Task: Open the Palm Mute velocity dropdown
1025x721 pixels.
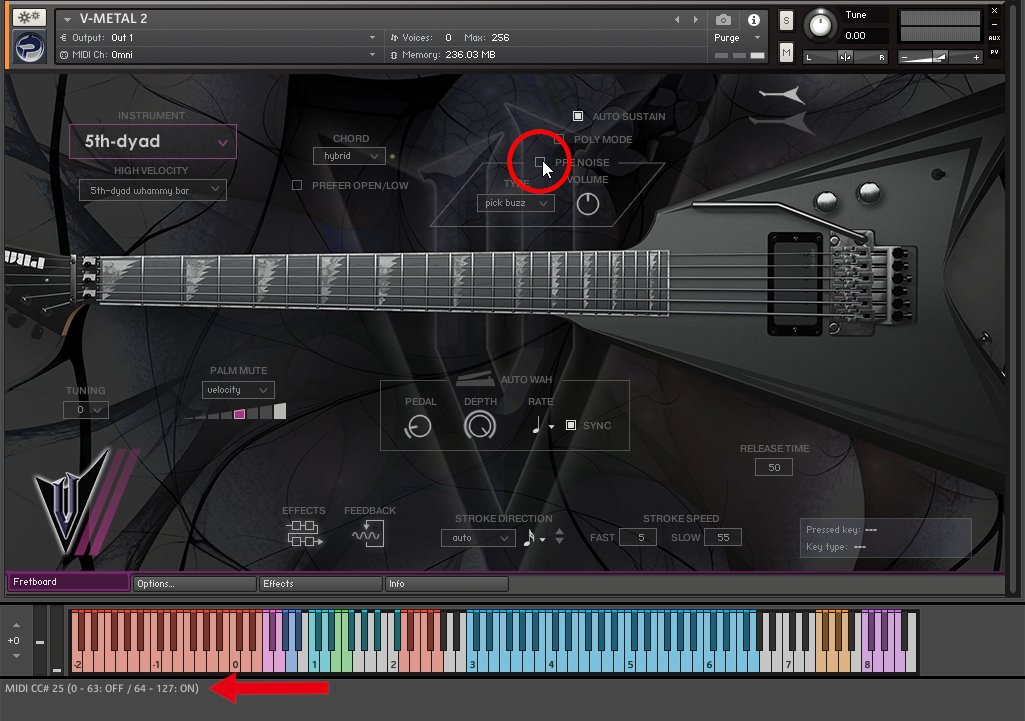Action: [238, 390]
